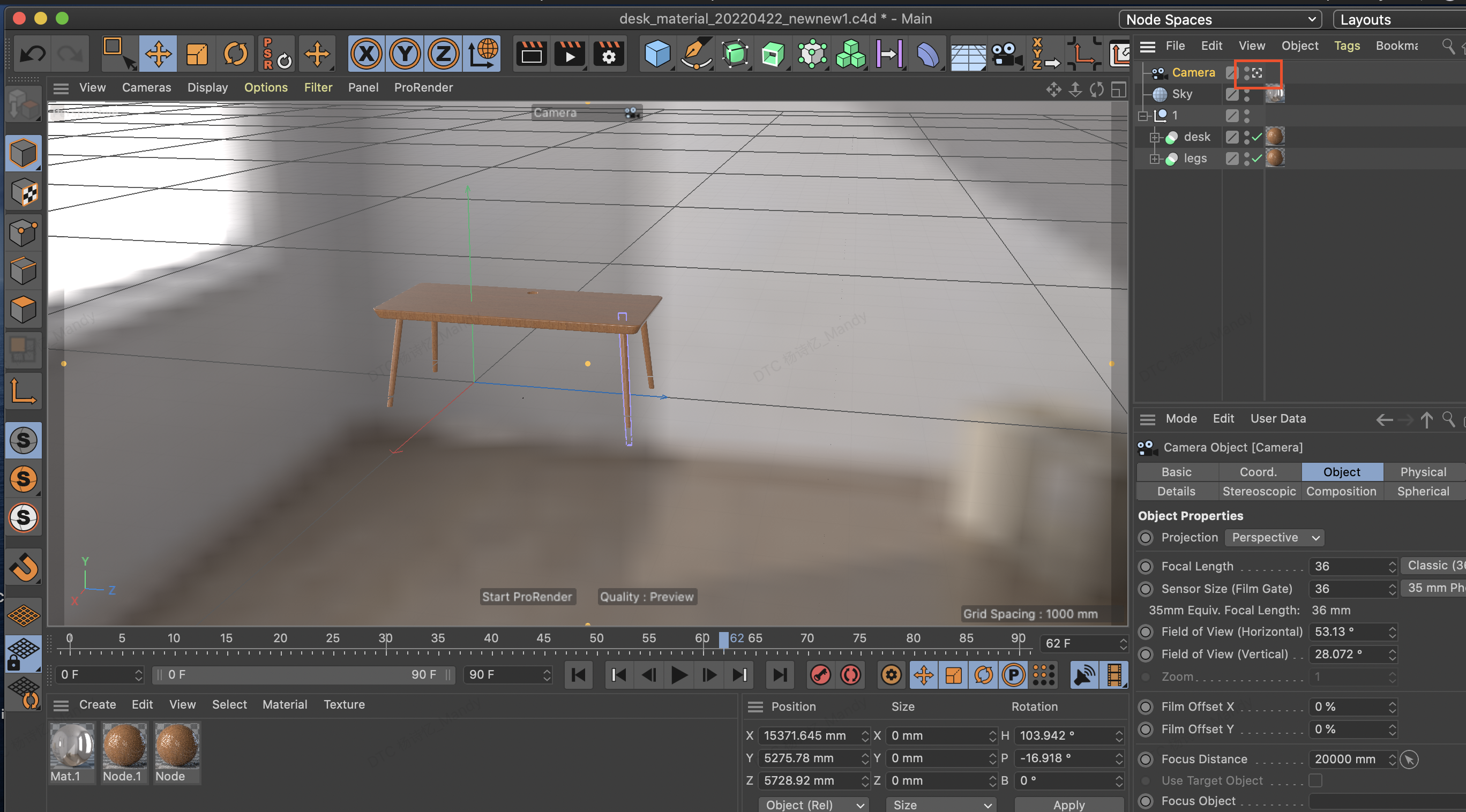Enable Texture mode checkered cube
The image size is (1466, 812).
(24, 192)
